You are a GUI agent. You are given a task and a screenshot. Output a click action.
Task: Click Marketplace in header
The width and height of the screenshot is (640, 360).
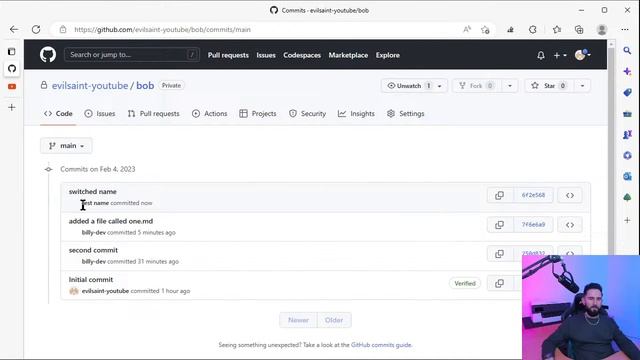pos(348,55)
